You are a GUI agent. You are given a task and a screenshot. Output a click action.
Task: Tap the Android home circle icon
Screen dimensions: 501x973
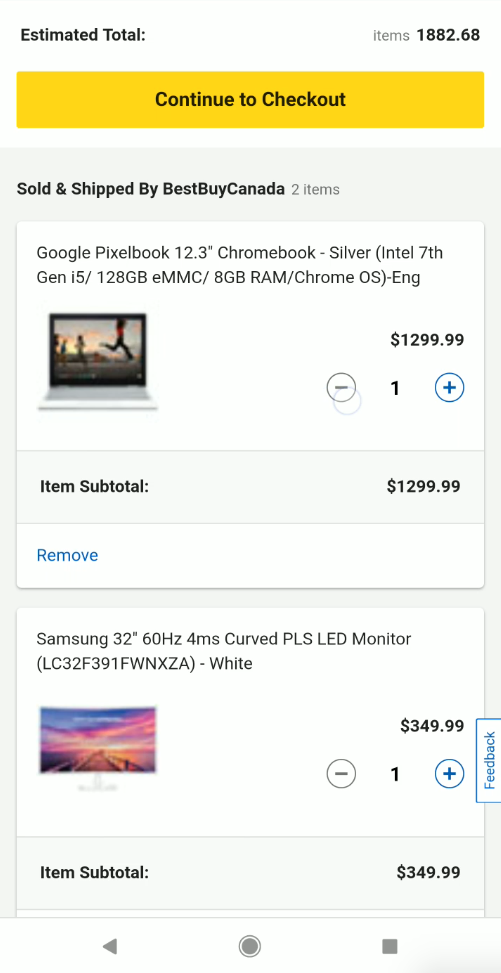(250, 946)
